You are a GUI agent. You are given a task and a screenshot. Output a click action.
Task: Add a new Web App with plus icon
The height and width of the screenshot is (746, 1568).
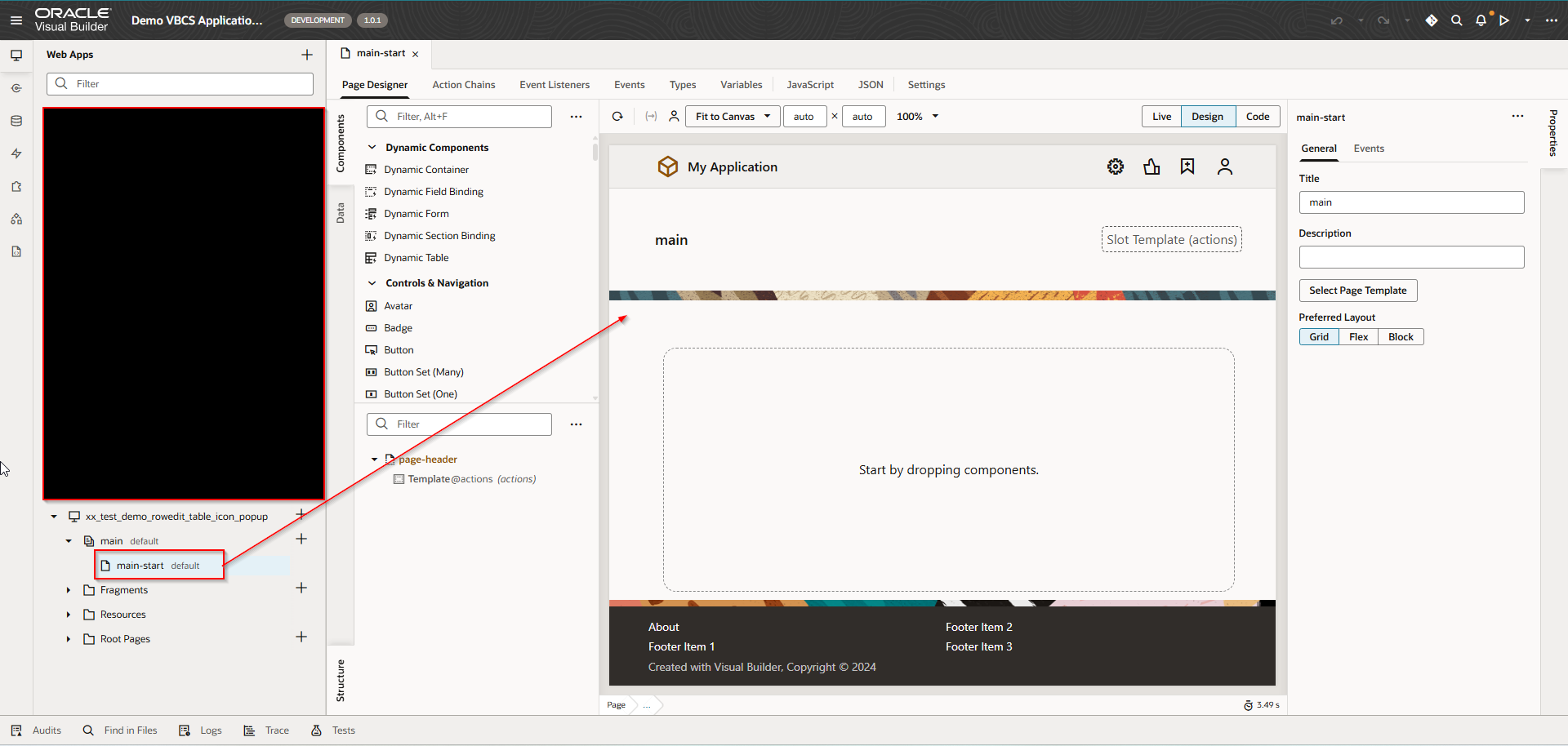pyautogui.click(x=307, y=55)
